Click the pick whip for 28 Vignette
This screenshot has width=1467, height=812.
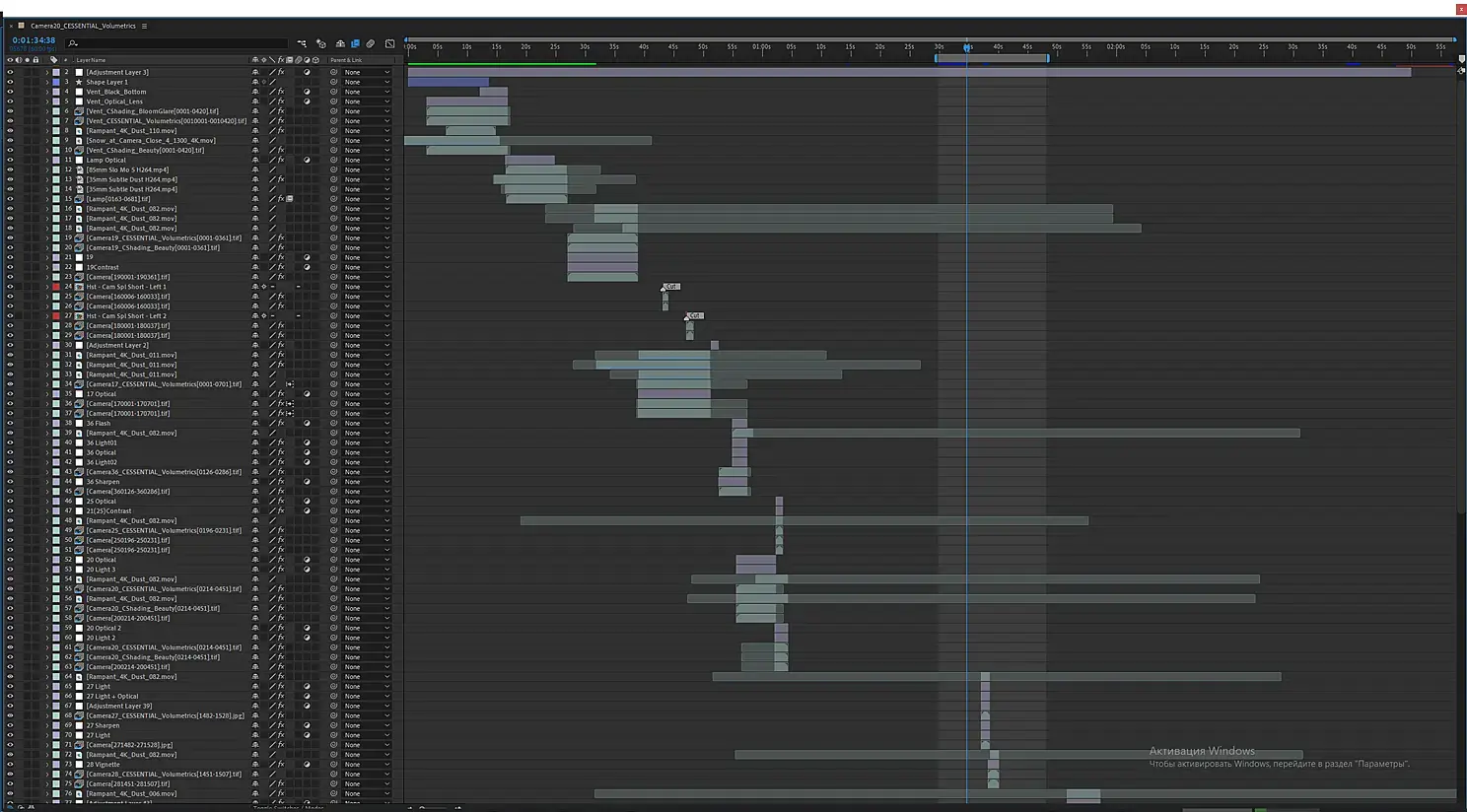coord(333,765)
